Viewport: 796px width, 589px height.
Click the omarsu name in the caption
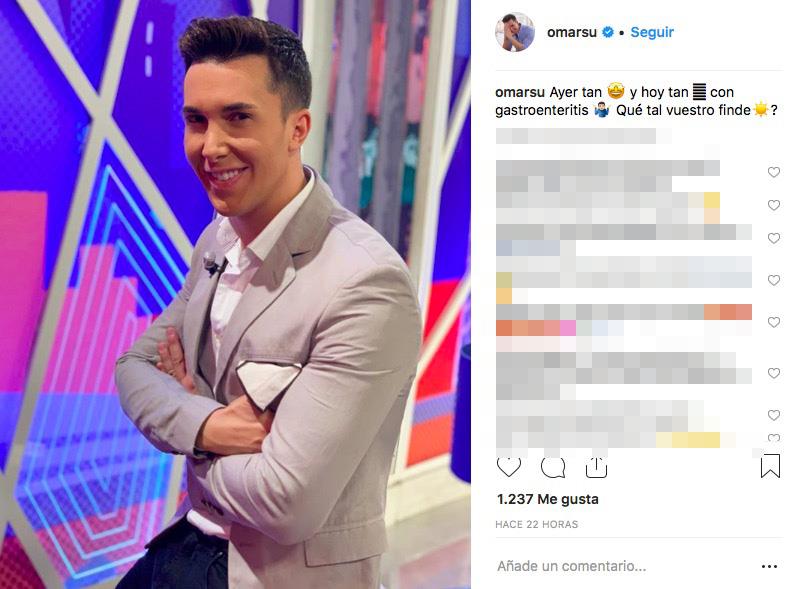click(520, 92)
